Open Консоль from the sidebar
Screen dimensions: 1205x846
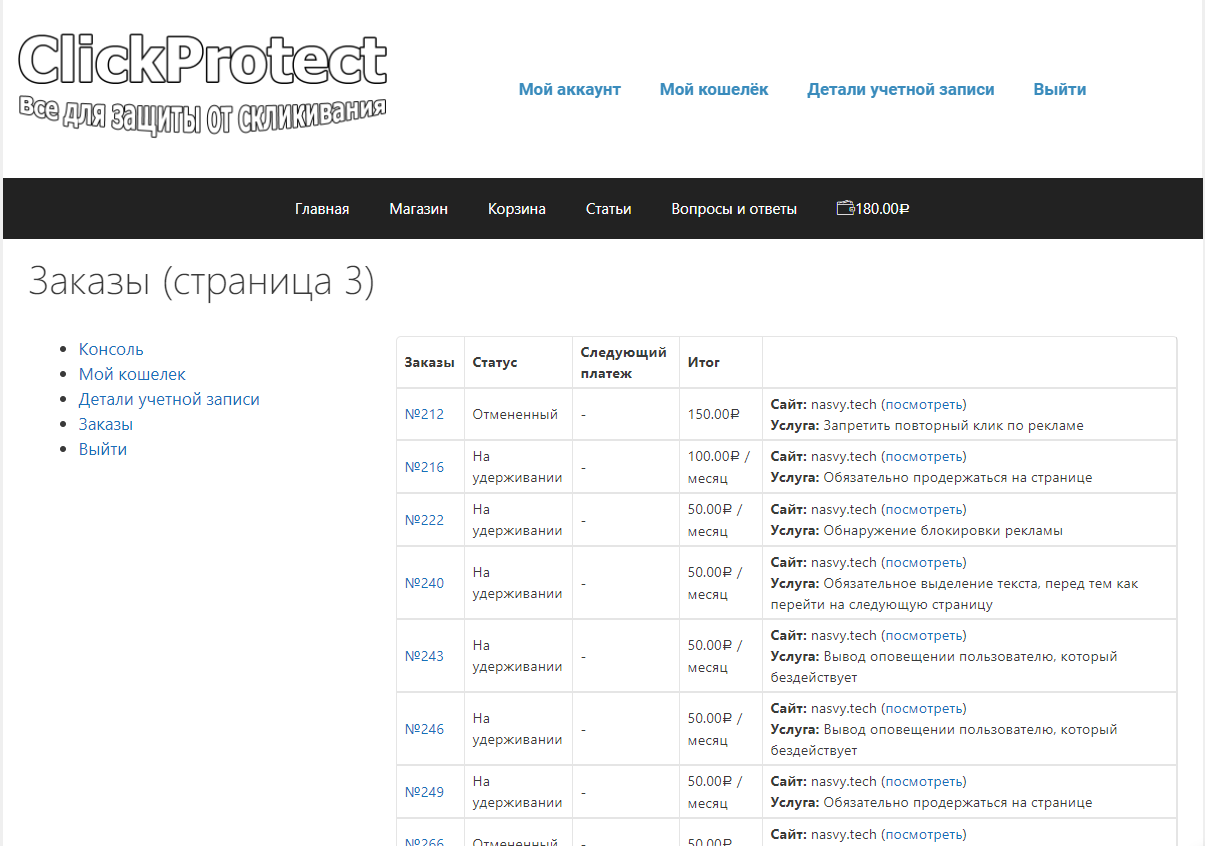tap(111, 349)
